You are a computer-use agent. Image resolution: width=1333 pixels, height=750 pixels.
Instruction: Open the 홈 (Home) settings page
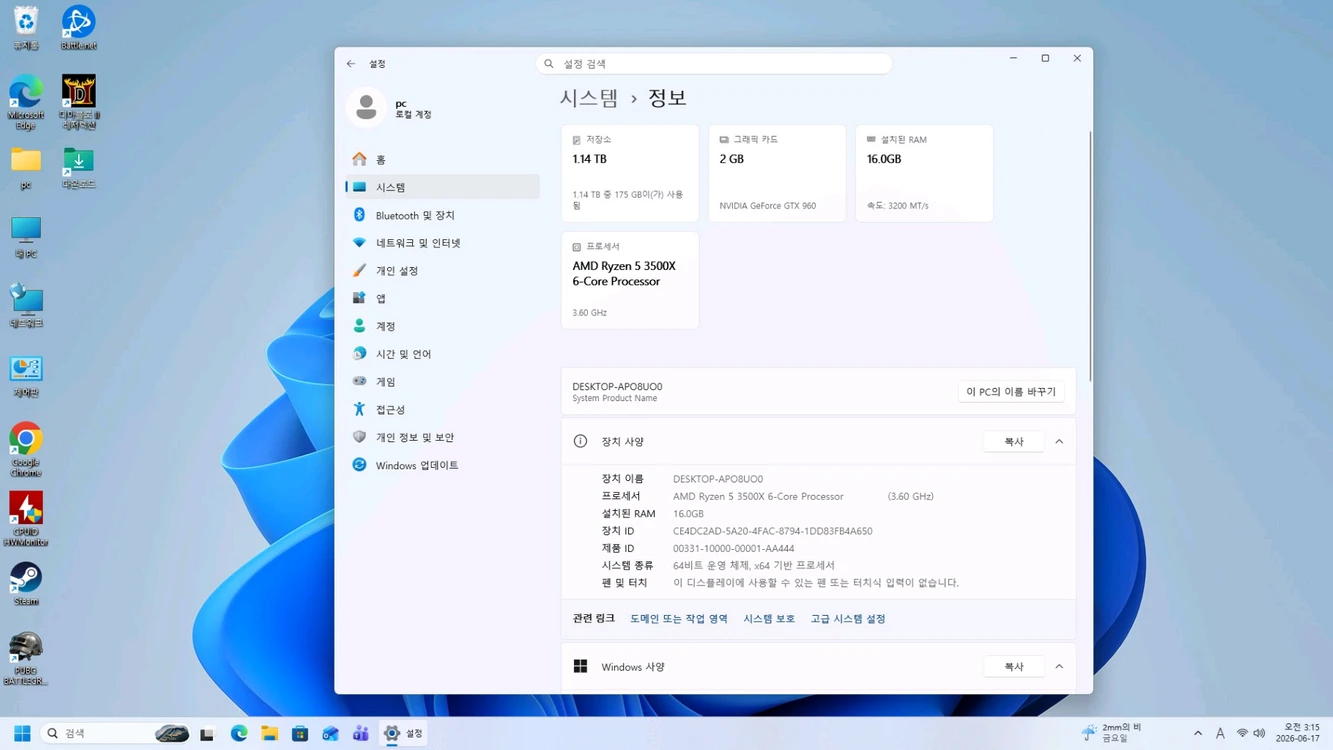442,160
